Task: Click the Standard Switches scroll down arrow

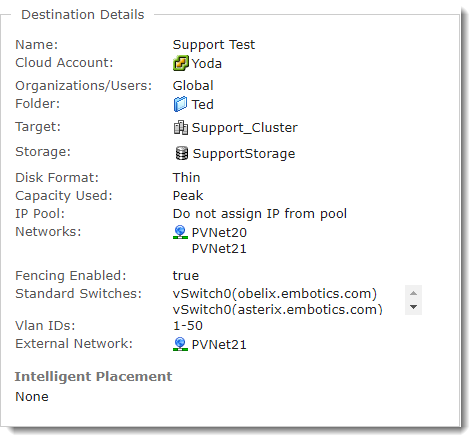Action: click(x=413, y=307)
